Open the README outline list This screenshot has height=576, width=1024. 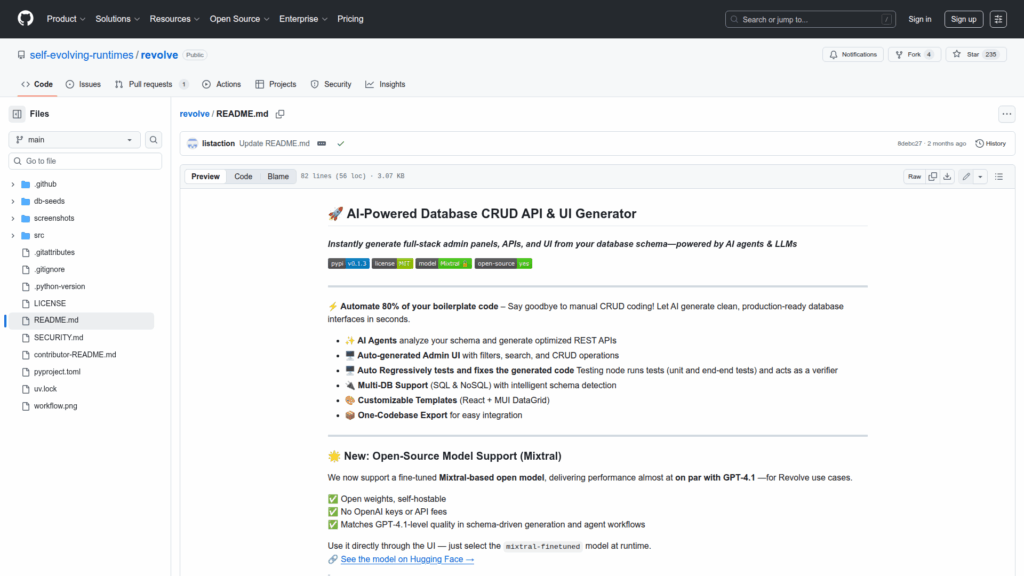[x=999, y=176]
